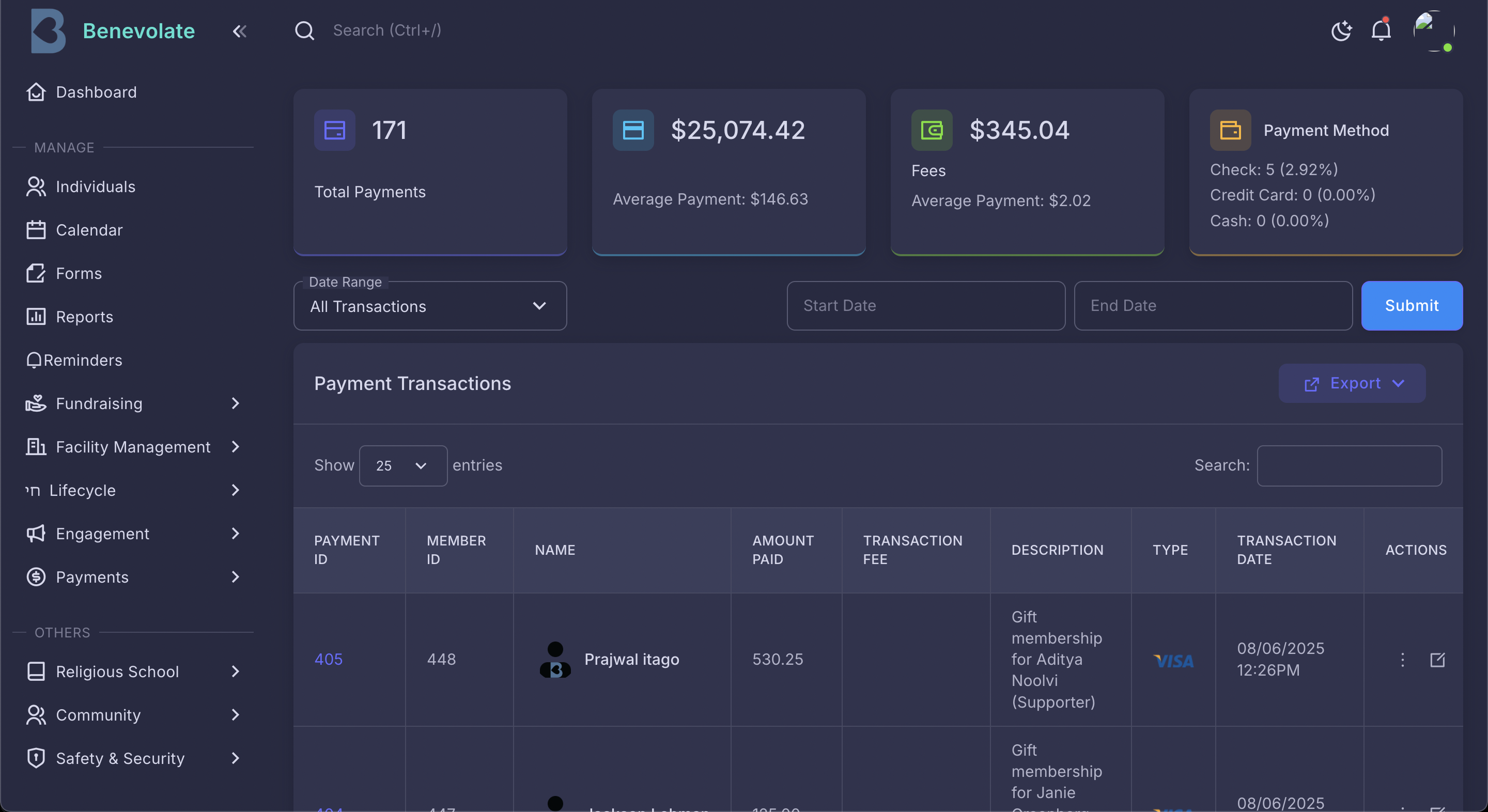Select the Individuals sidebar item
The height and width of the screenshot is (812, 1488).
click(95, 186)
